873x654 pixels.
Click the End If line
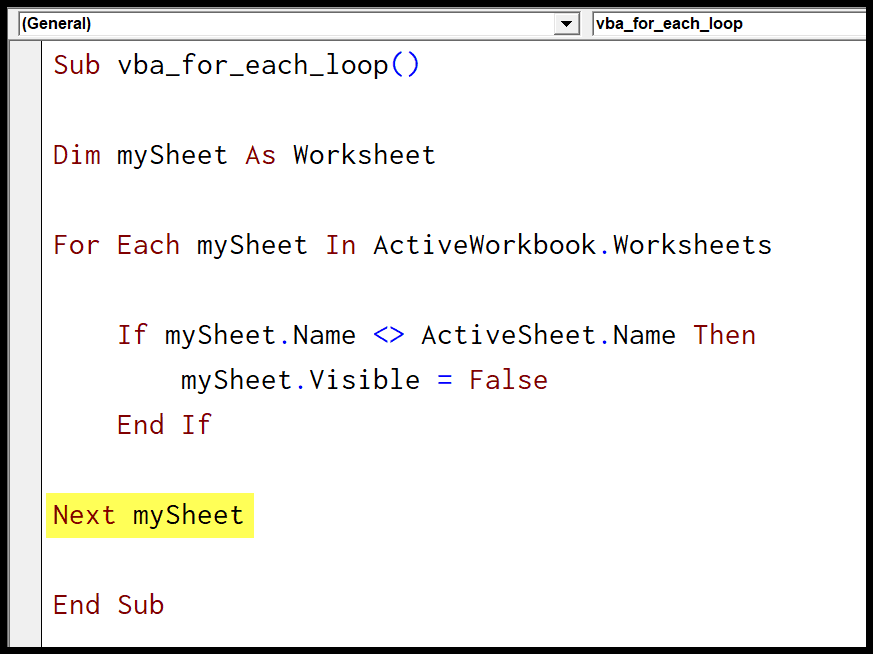coord(164,425)
